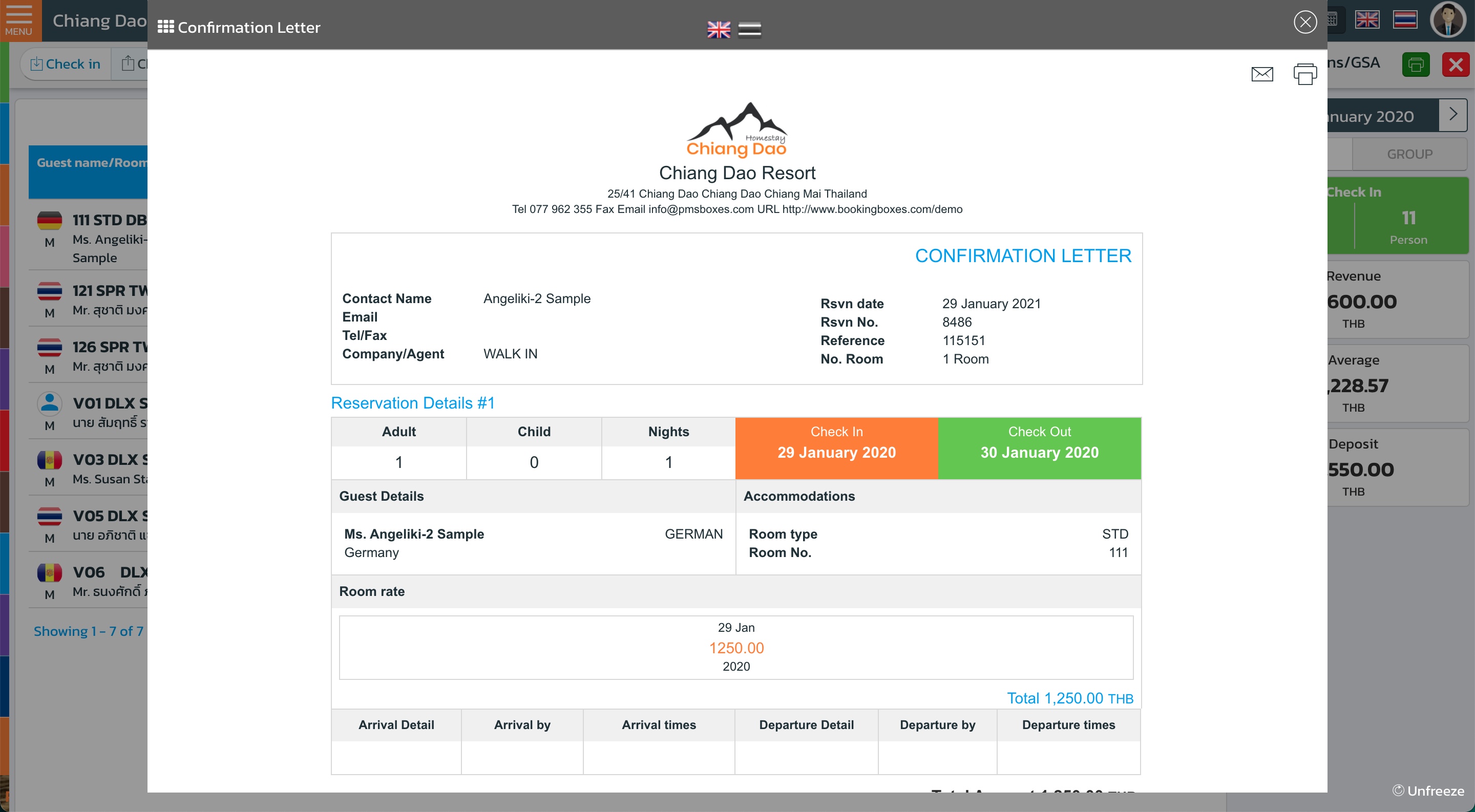
Task: Click the Chiang Dao Resort logo
Action: 737,130
